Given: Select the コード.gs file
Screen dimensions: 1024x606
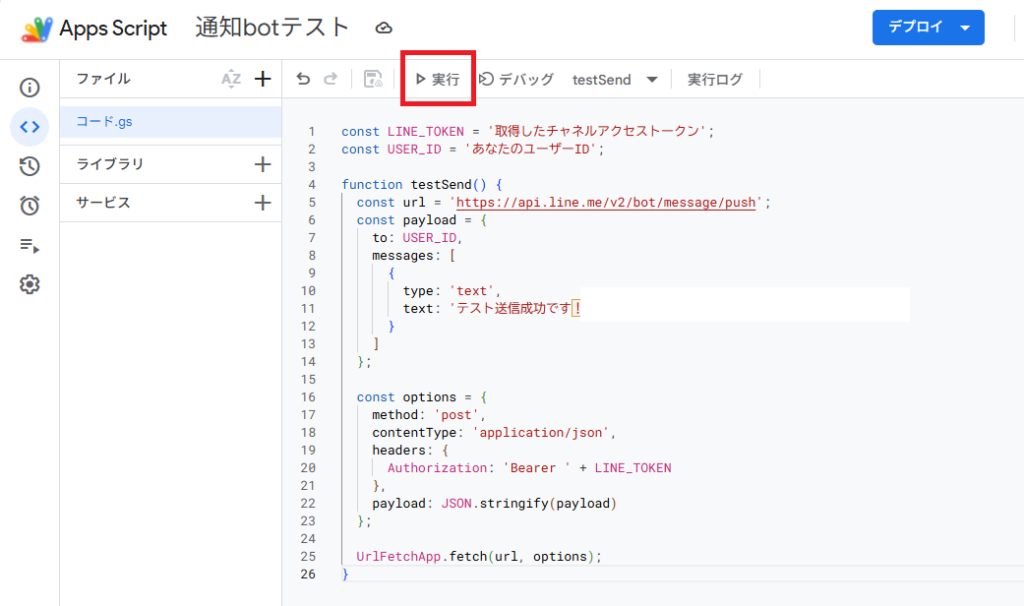Looking at the screenshot, I should (x=170, y=121).
